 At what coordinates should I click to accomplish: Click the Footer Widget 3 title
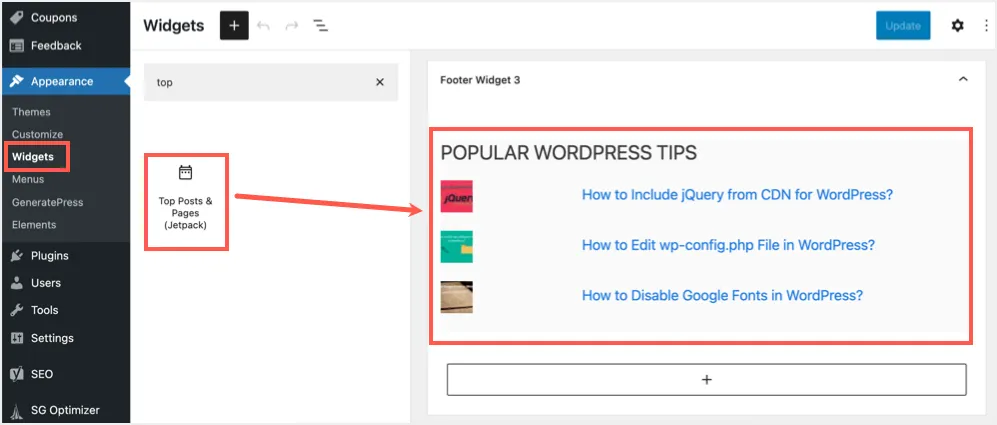coord(480,80)
